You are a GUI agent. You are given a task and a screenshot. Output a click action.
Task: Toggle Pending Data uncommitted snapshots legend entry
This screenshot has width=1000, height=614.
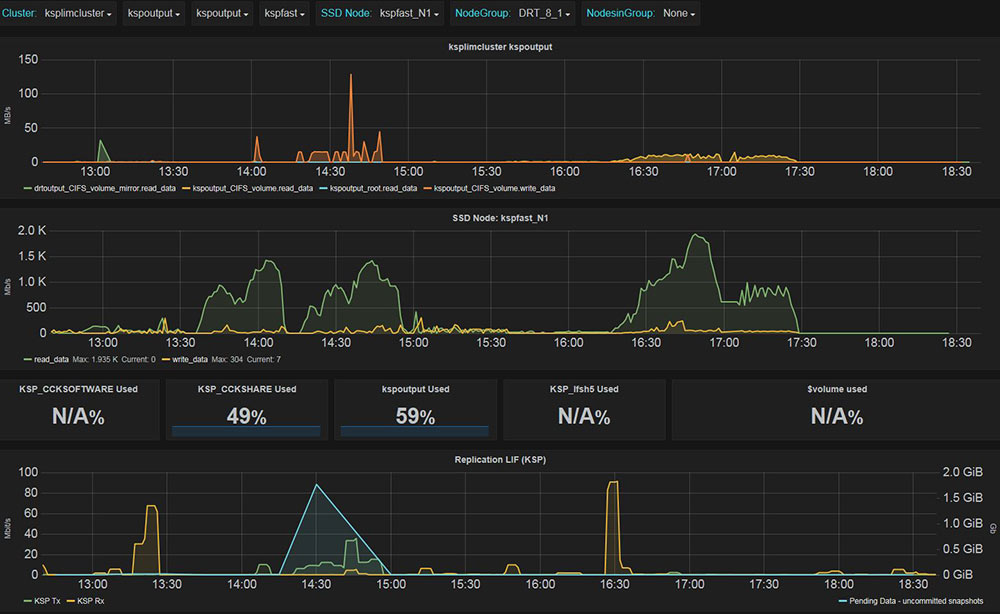tap(911, 601)
